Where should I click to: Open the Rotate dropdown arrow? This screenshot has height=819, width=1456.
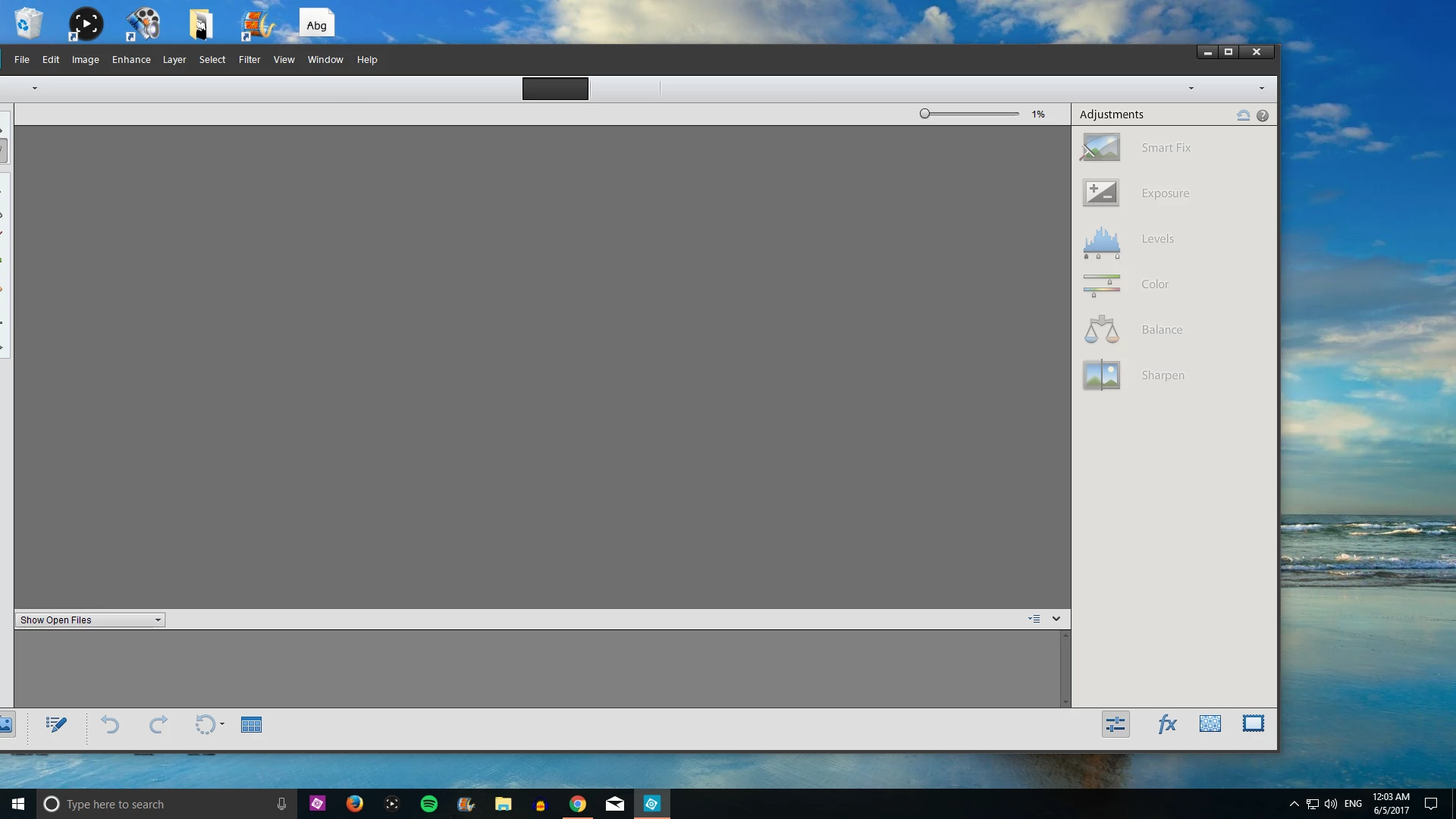[222, 724]
